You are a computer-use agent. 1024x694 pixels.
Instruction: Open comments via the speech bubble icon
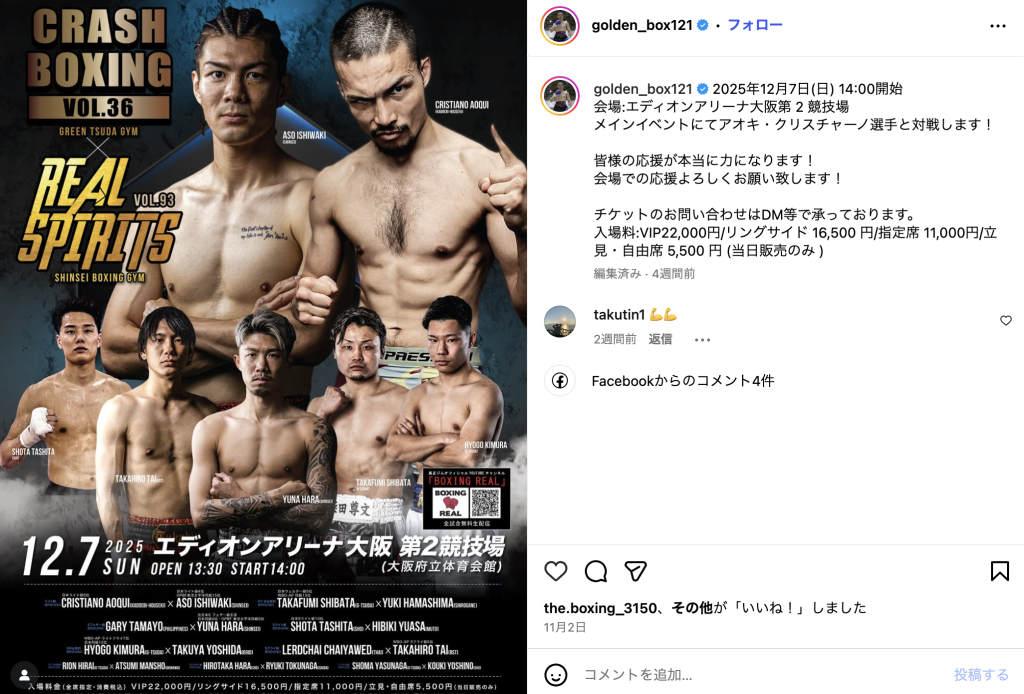596,571
